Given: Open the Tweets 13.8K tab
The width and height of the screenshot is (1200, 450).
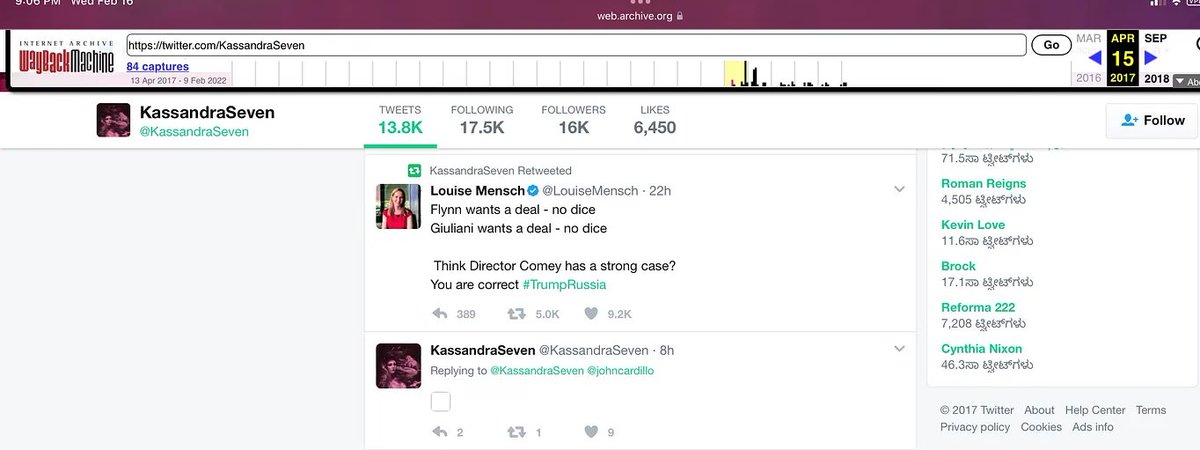Looking at the screenshot, I should point(400,120).
